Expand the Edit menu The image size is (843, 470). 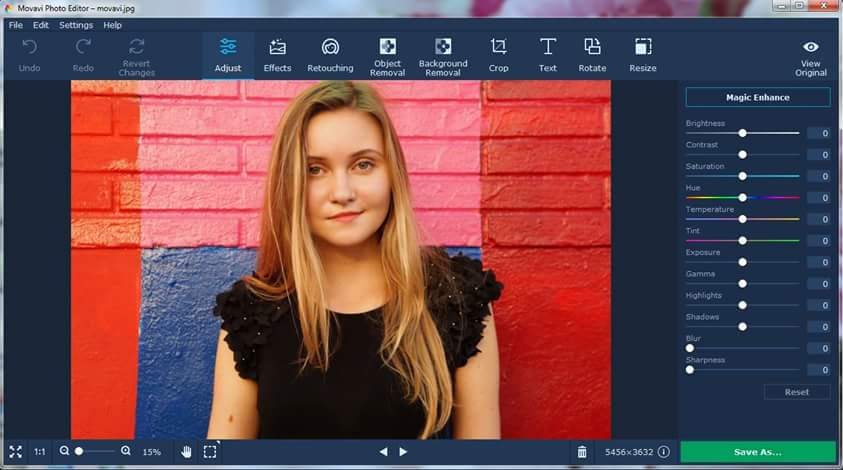click(41, 25)
